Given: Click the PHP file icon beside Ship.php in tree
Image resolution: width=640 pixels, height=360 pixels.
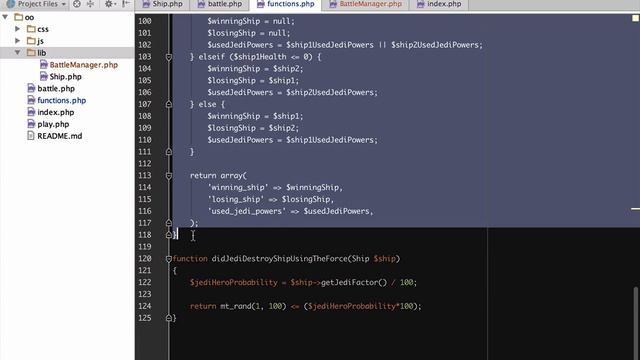Looking at the screenshot, I should [43, 76].
